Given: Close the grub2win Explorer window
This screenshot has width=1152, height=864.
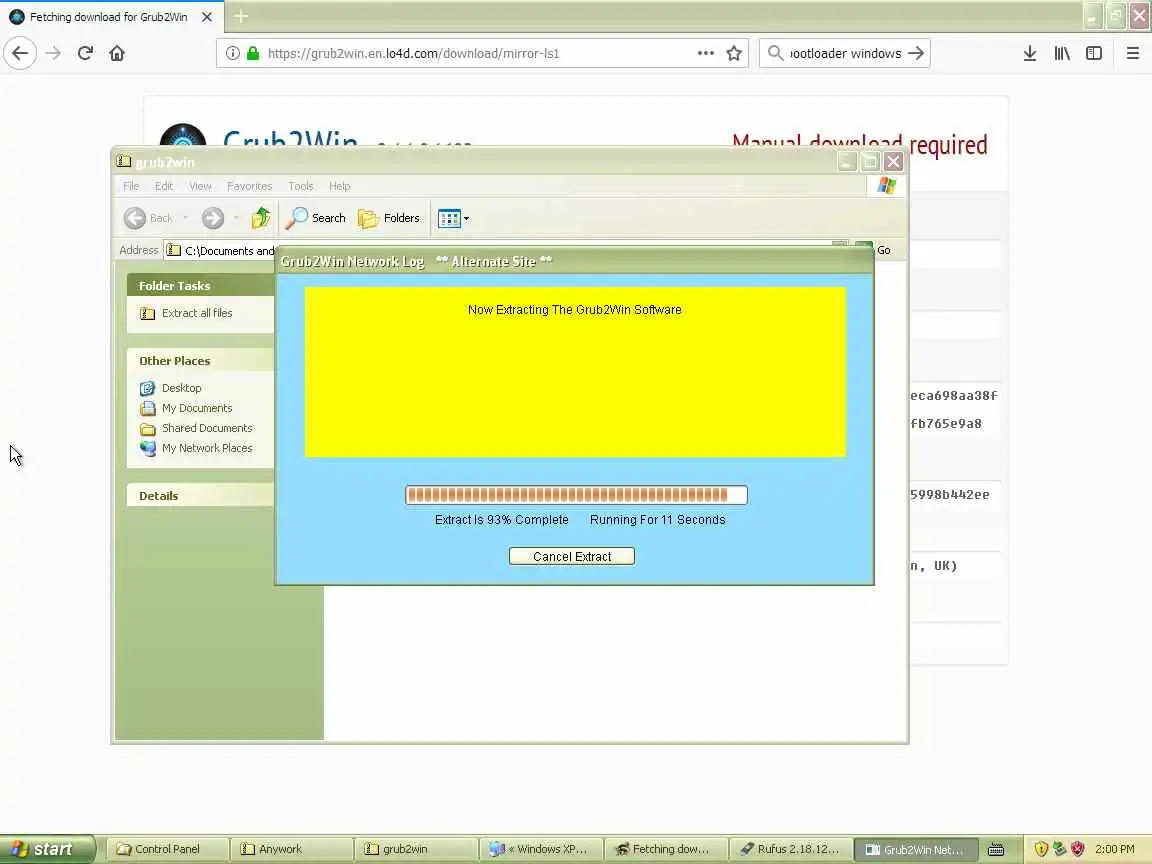Looking at the screenshot, I should point(893,162).
